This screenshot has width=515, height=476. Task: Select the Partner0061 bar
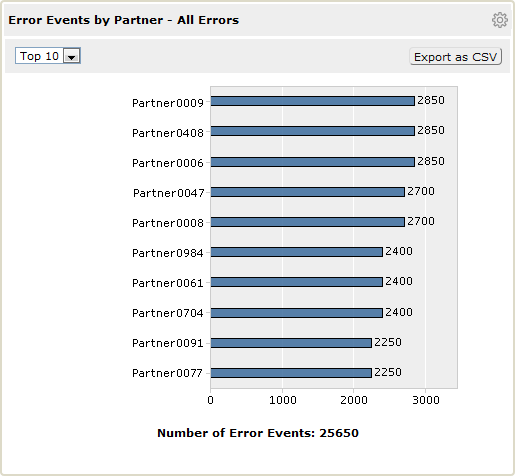297,282
